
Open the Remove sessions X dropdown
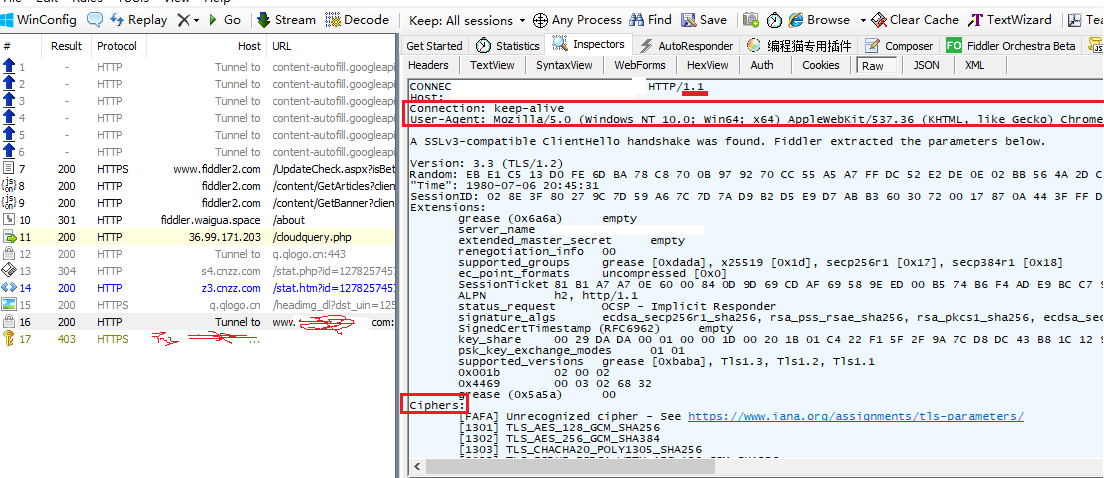[188, 20]
